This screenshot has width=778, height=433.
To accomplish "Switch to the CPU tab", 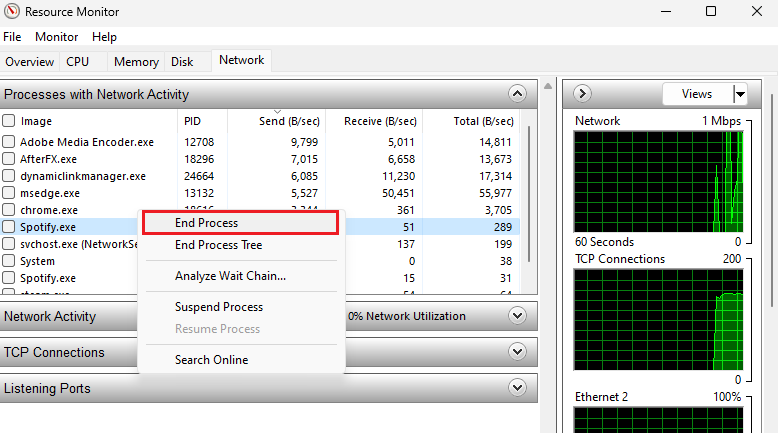I will pos(78,62).
